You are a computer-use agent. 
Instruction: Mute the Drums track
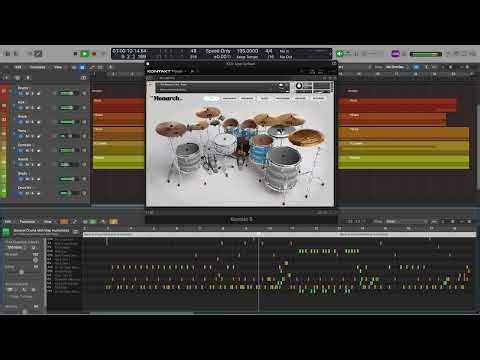(x=28, y=94)
